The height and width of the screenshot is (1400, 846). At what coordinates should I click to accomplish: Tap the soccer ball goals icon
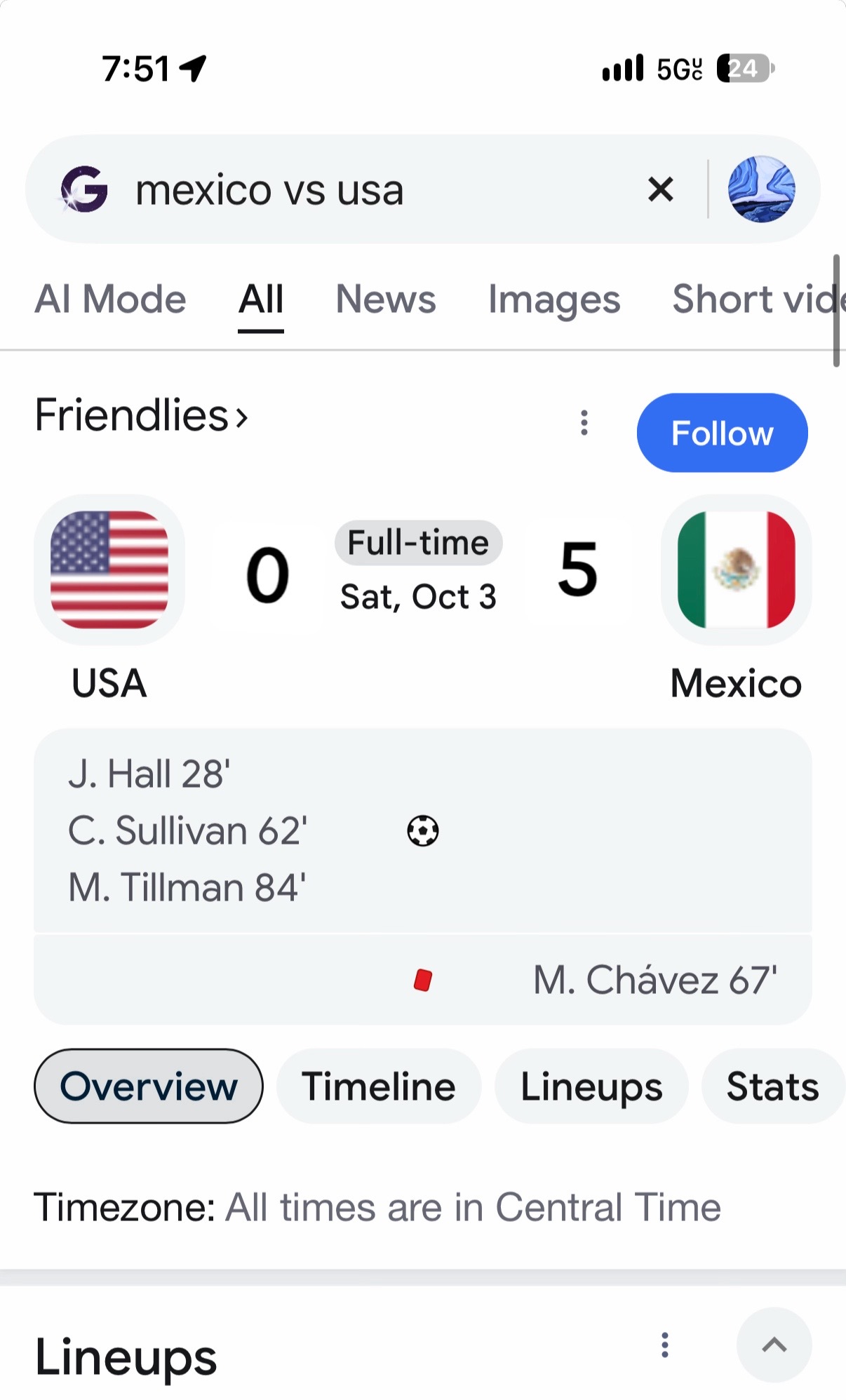[423, 831]
